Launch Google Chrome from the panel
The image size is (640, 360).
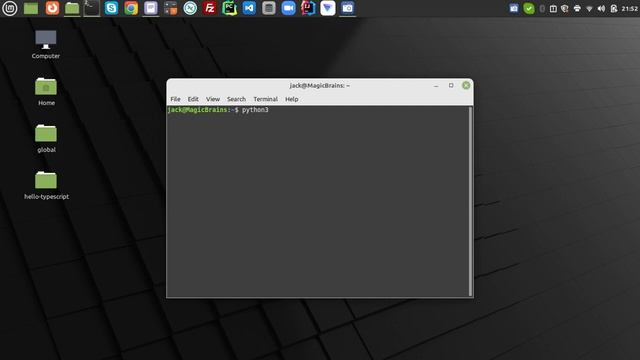click(131, 8)
